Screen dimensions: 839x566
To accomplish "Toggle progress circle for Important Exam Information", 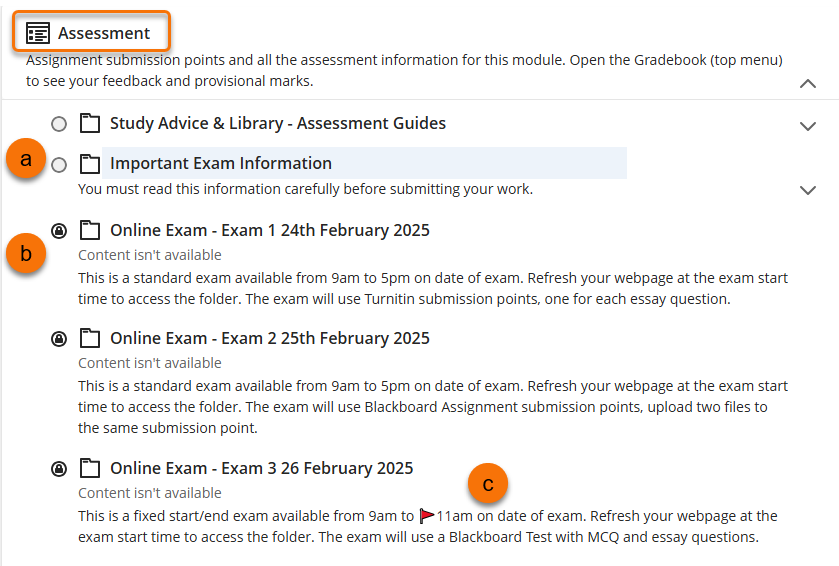I will pyautogui.click(x=59, y=164).
